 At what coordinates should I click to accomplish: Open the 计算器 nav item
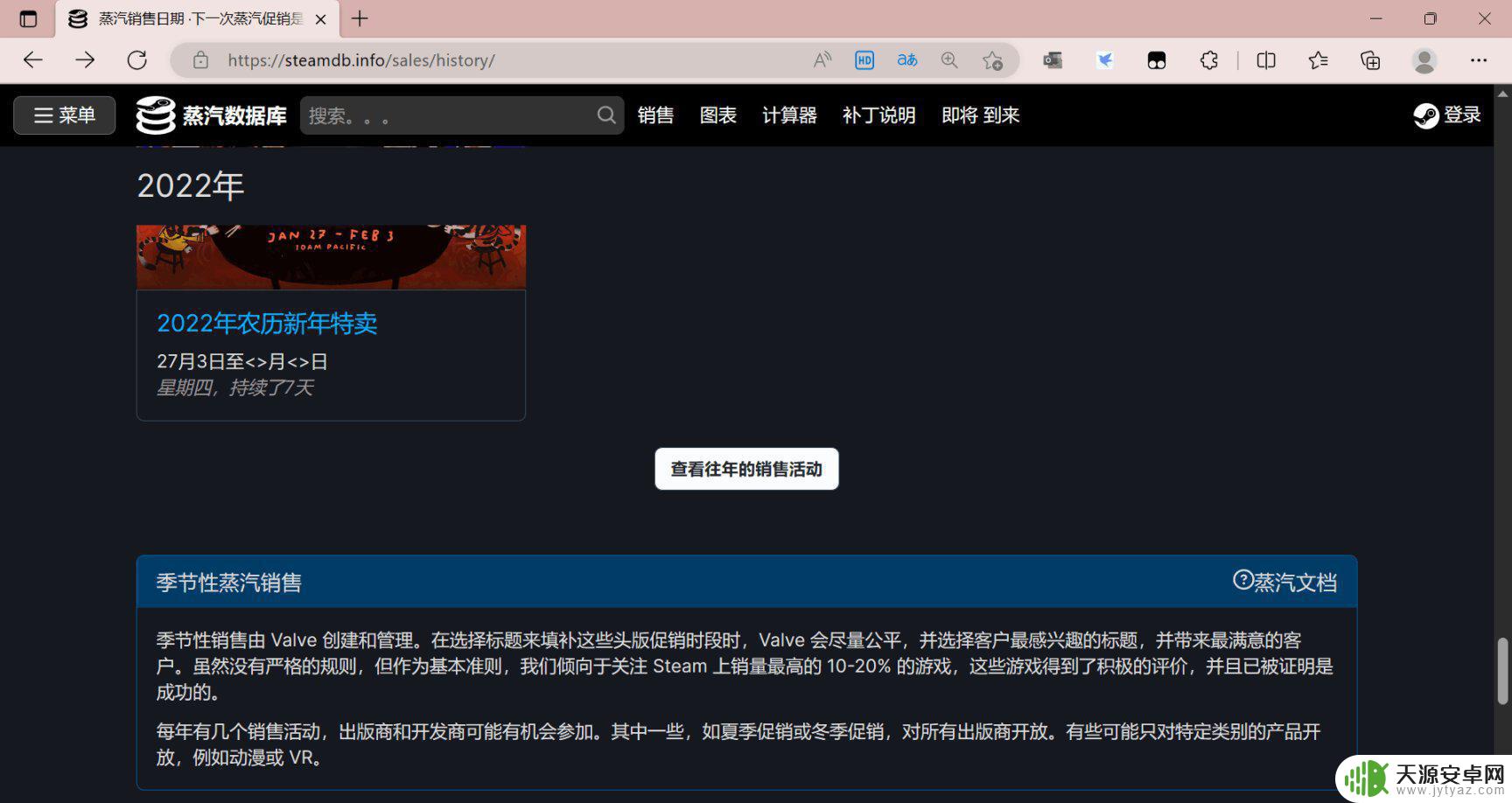point(789,115)
